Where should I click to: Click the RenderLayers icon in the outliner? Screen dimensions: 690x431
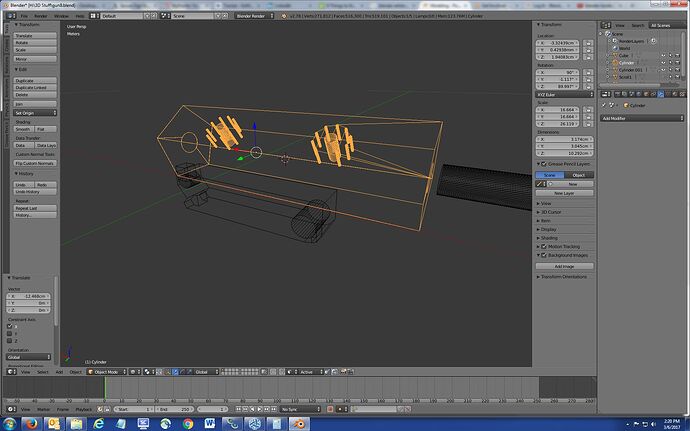615,41
